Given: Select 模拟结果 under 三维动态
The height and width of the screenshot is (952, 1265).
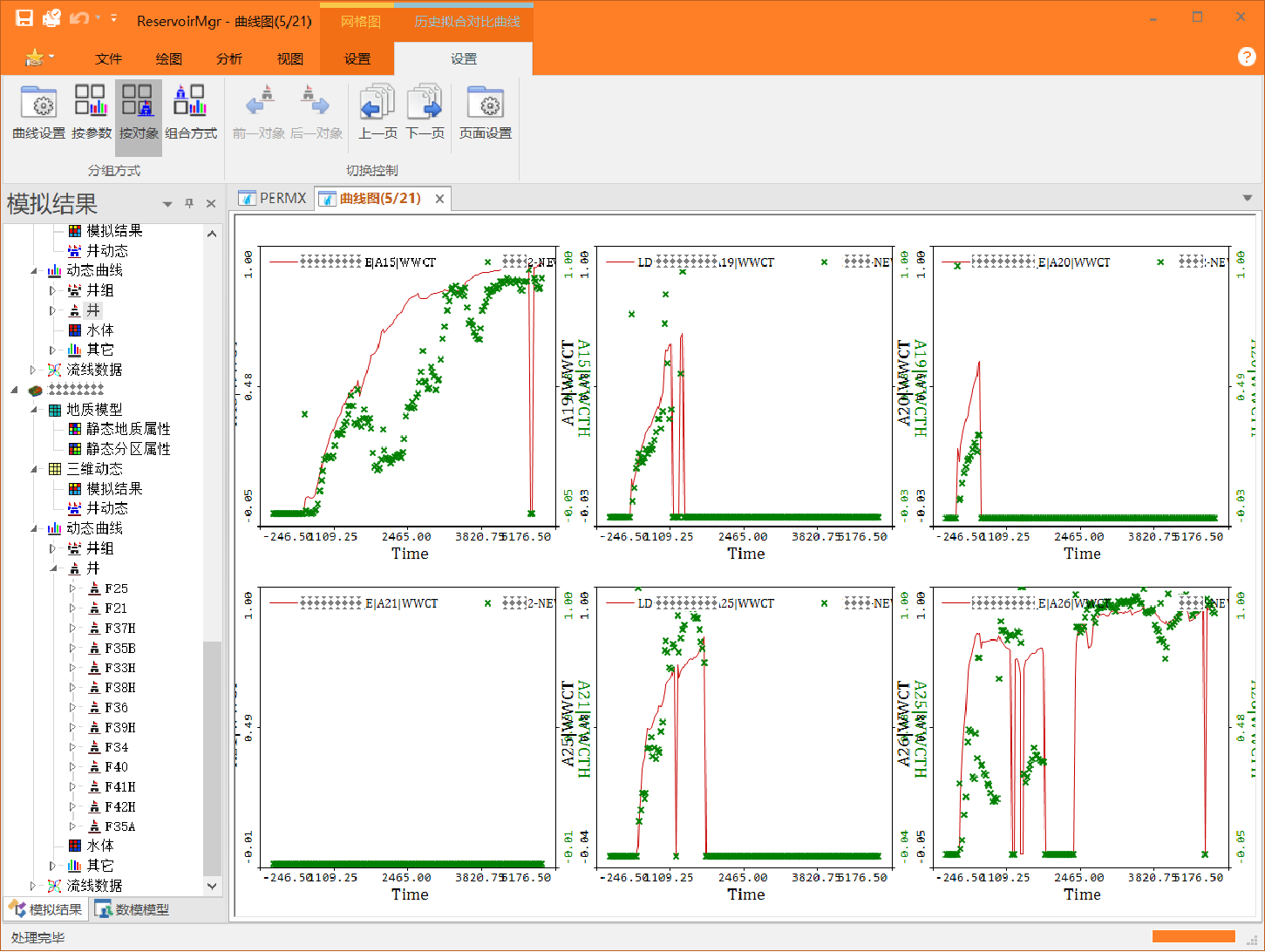Looking at the screenshot, I should pyautogui.click(x=114, y=489).
